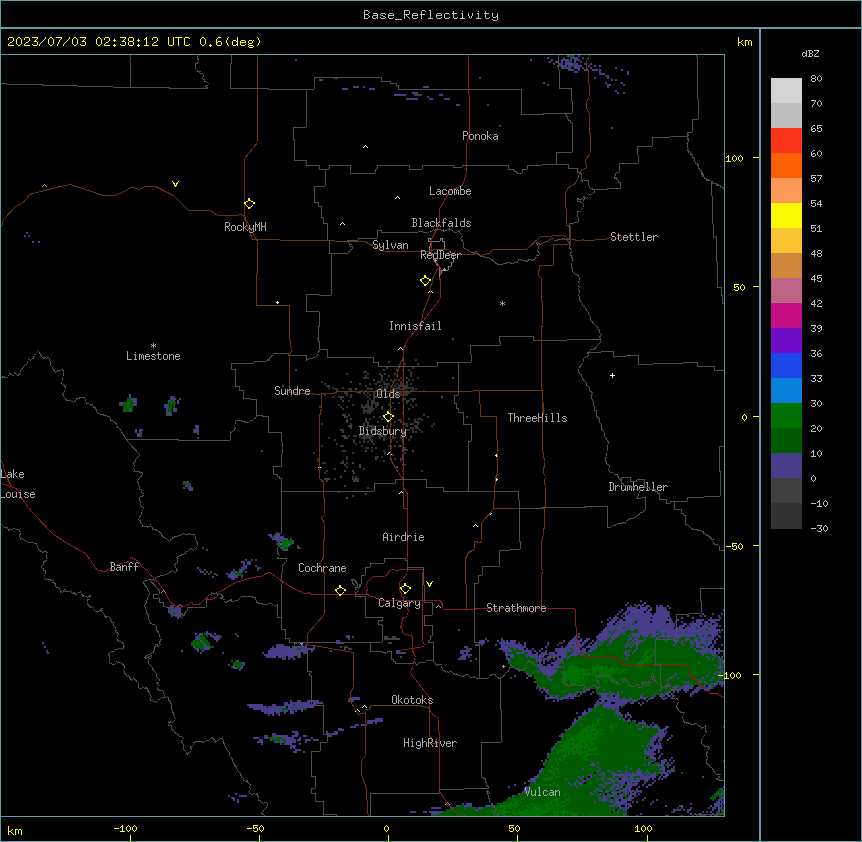Click the RedDeer city label
The image size is (862, 842).
point(440,255)
